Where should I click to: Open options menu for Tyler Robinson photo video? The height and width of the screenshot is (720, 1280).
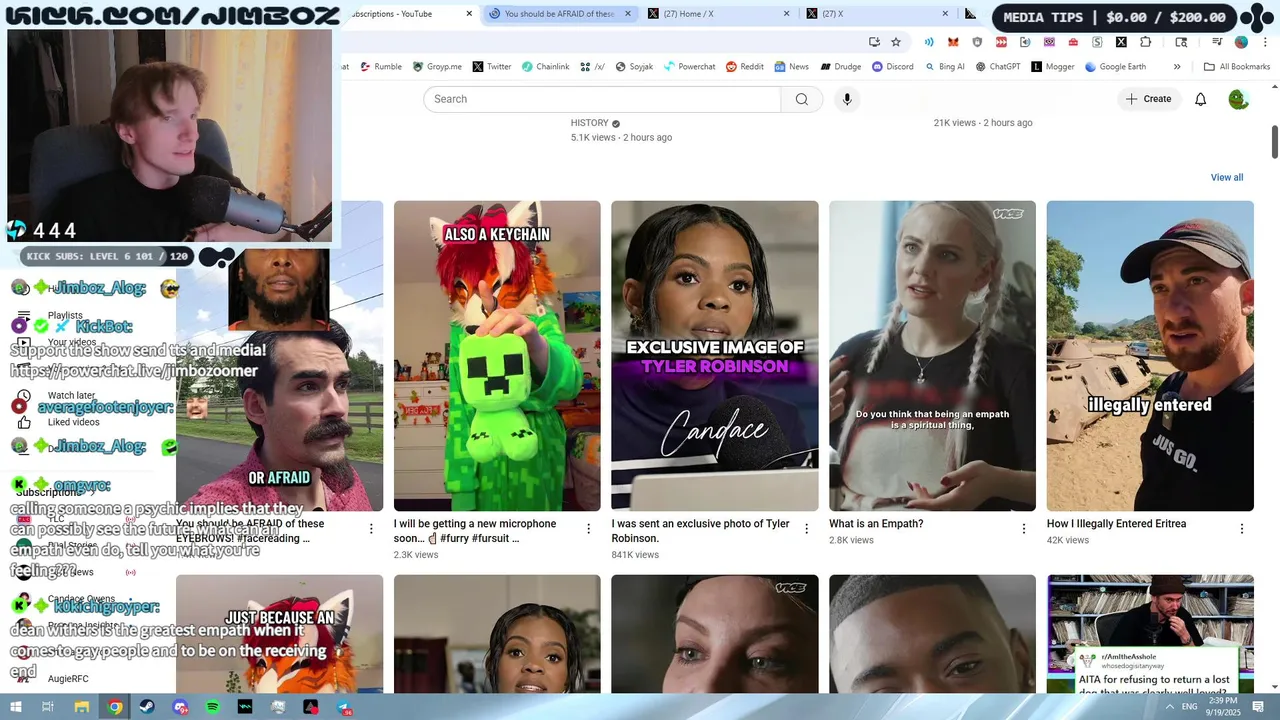[806, 529]
